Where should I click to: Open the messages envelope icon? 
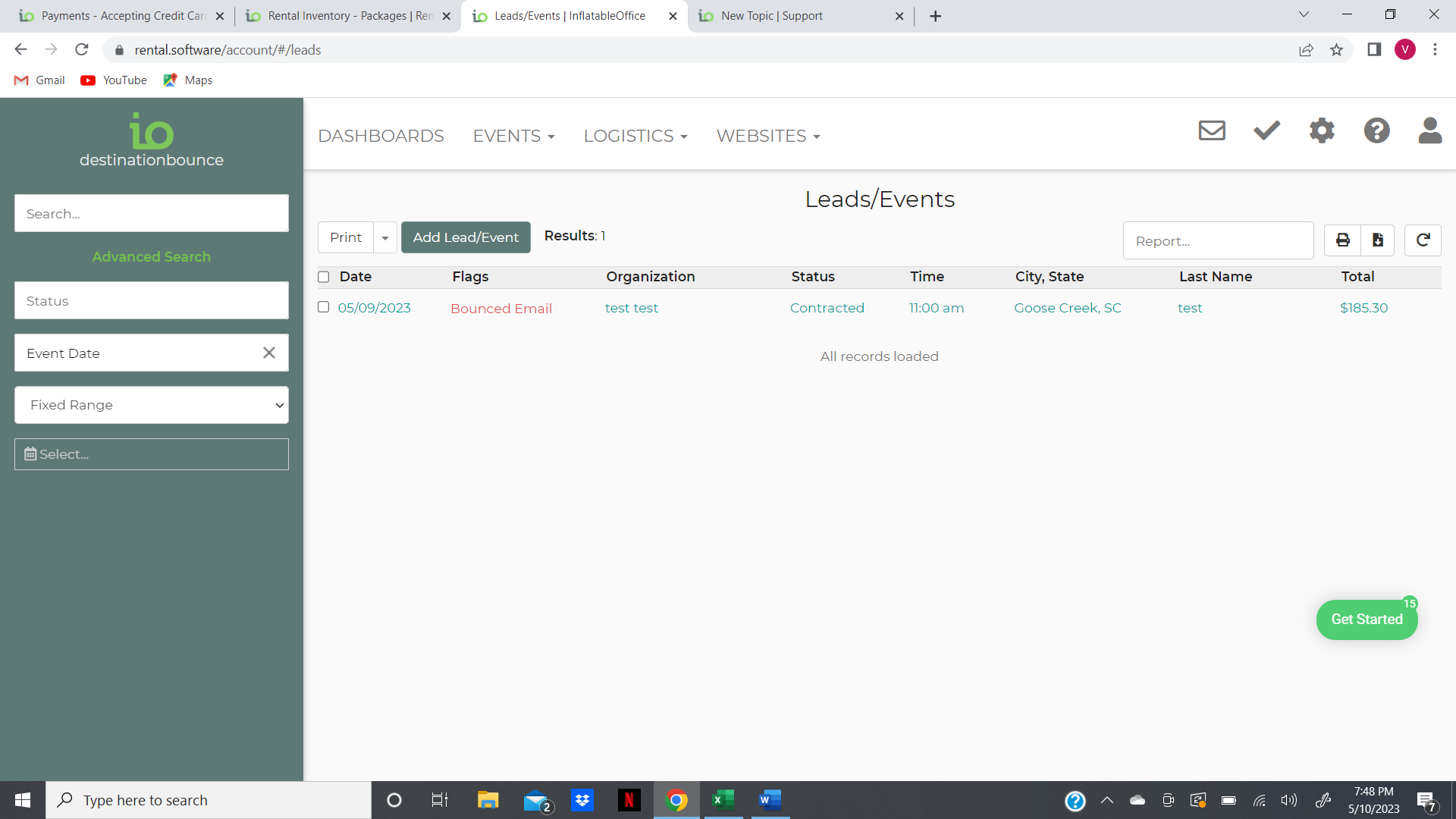1212,130
